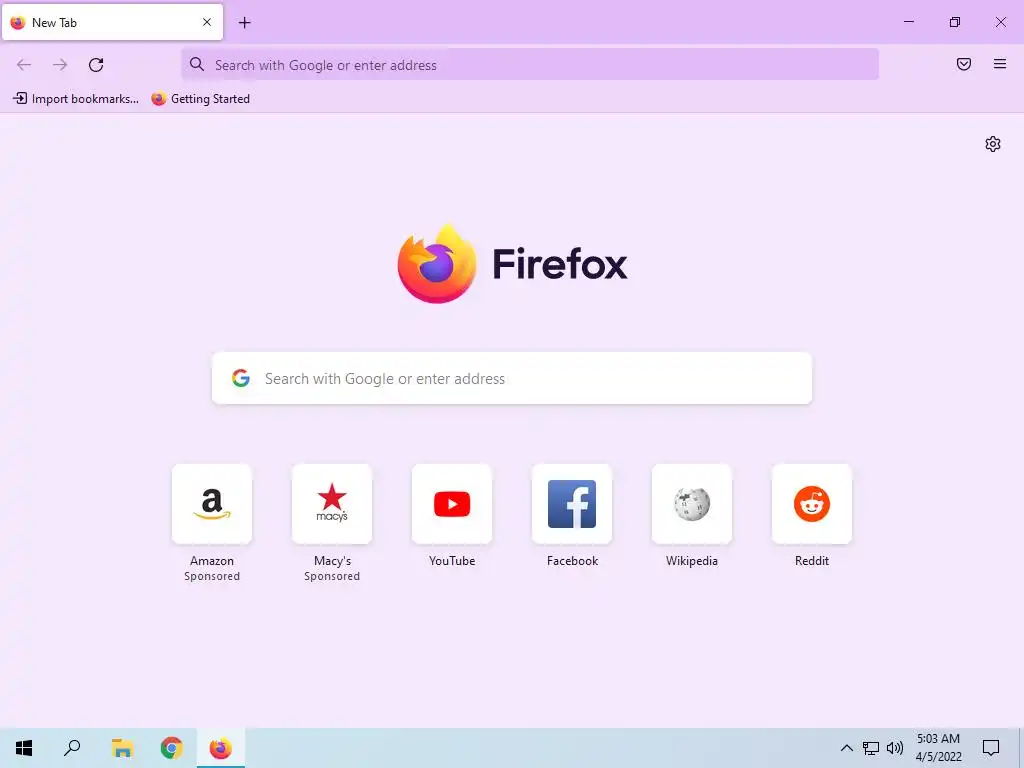The width and height of the screenshot is (1024, 768).
Task: Minimize the Firefox window
Action: point(908,22)
